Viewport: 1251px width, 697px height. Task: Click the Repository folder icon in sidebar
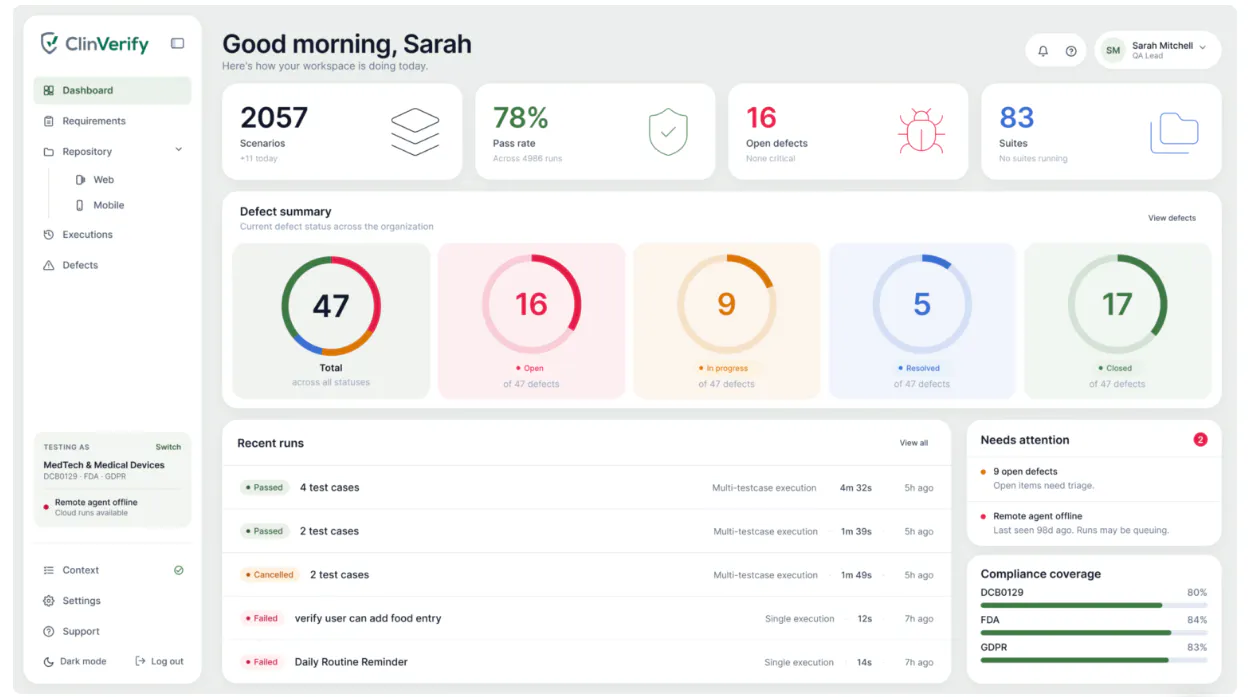(48, 152)
